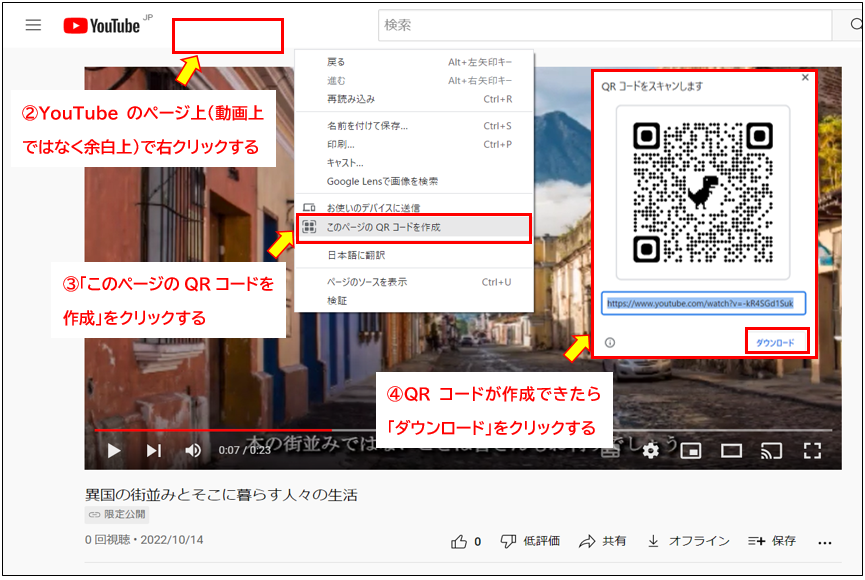Dislike the video with 低評価
865x580 pixels.
click(530, 541)
